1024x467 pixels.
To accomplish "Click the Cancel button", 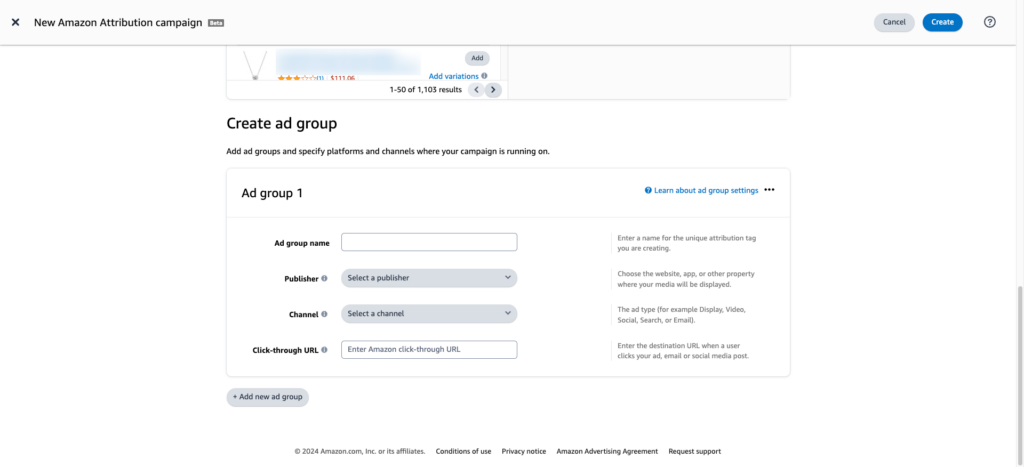I will [894, 22].
